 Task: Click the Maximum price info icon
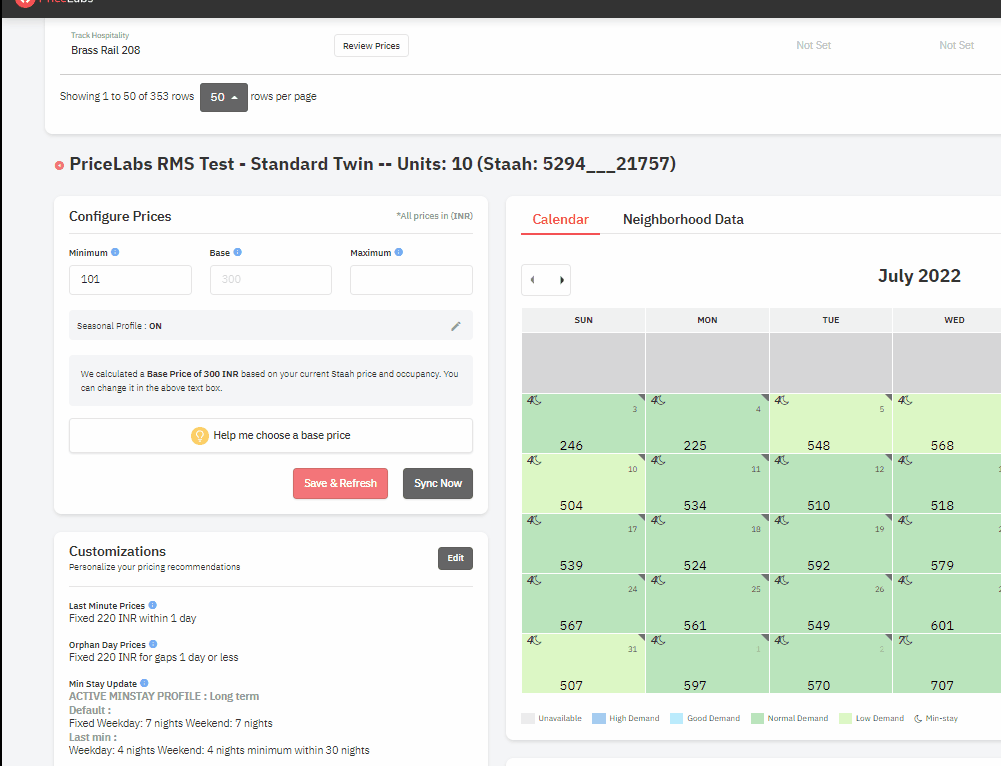pyautogui.click(x=398, y=252)
